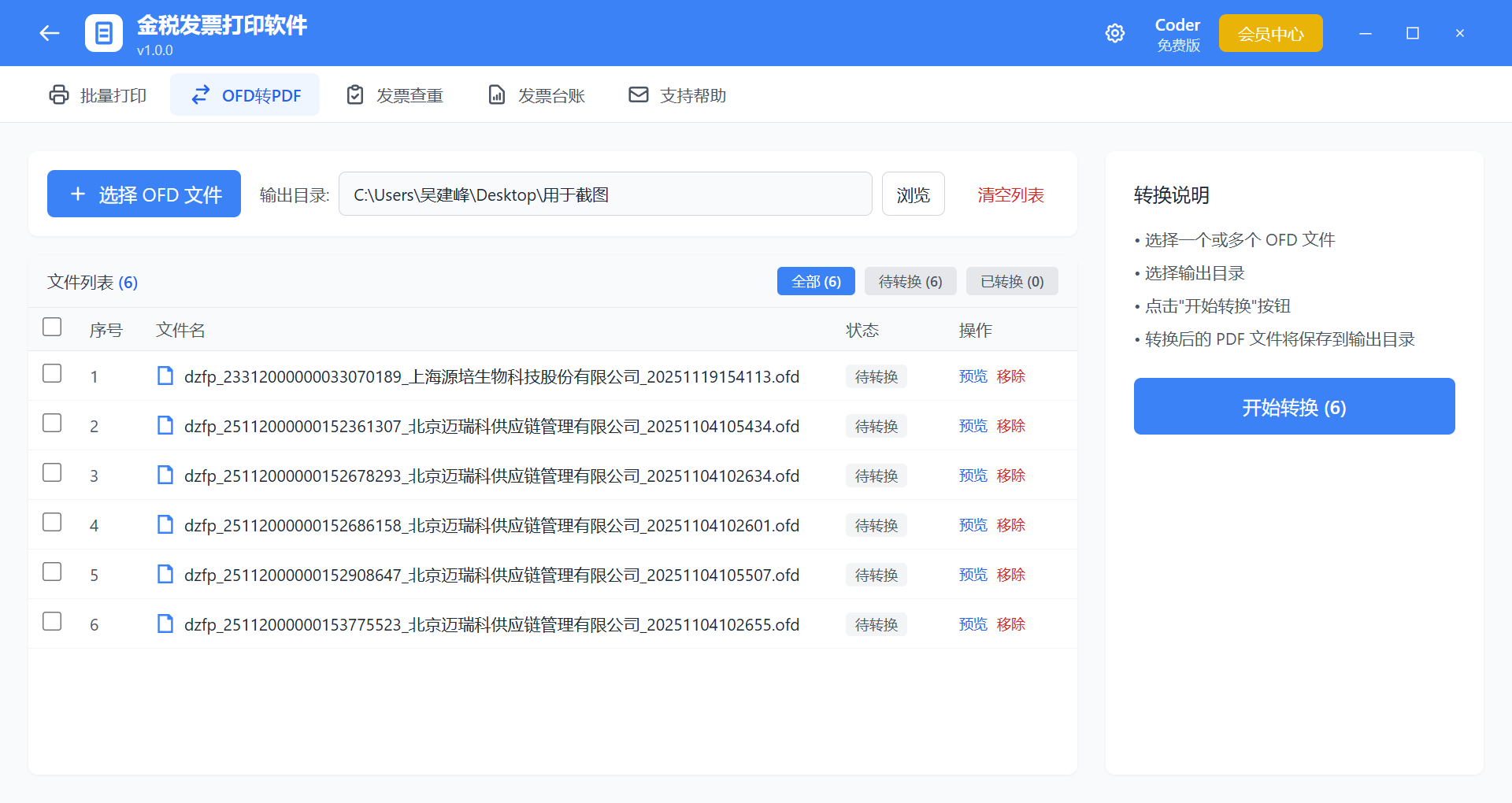Click the app logo document icon
Screen dimensions: 1512x803
tap(104, 33)
